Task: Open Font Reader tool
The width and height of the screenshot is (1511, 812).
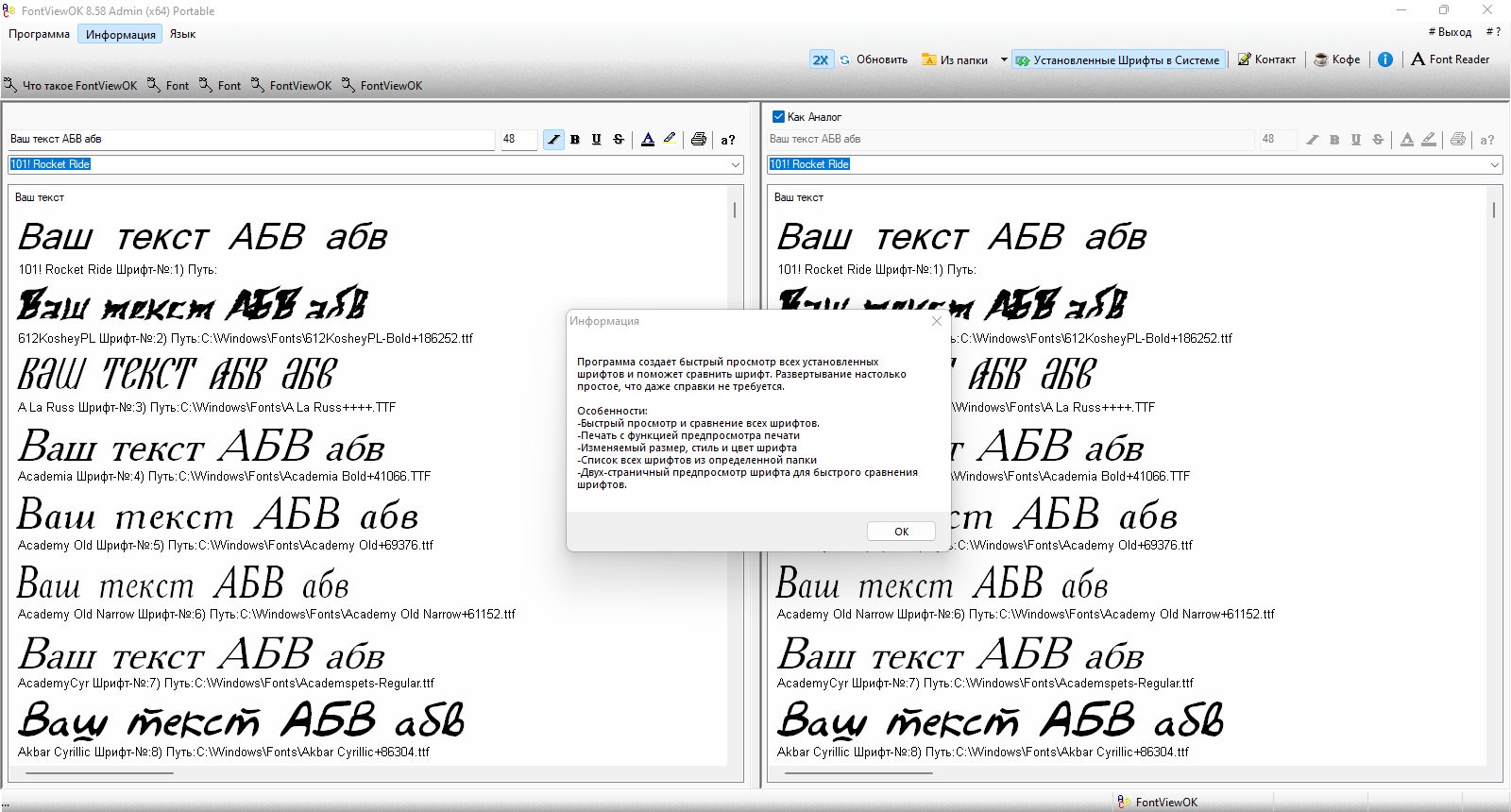Action: pos(1451,59)
